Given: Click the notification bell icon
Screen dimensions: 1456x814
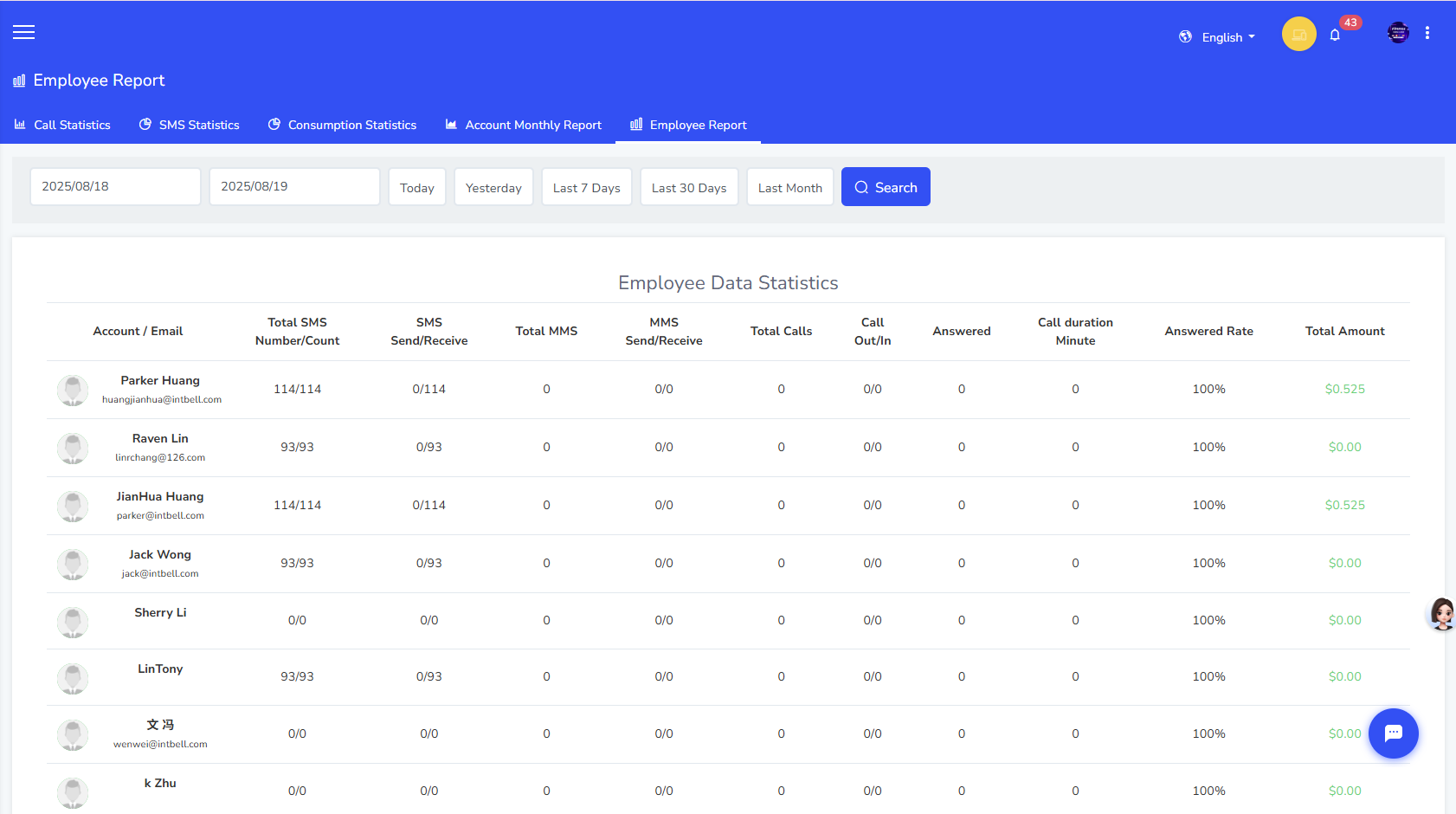Looking at the screenshot, I should coord(1335,36).
